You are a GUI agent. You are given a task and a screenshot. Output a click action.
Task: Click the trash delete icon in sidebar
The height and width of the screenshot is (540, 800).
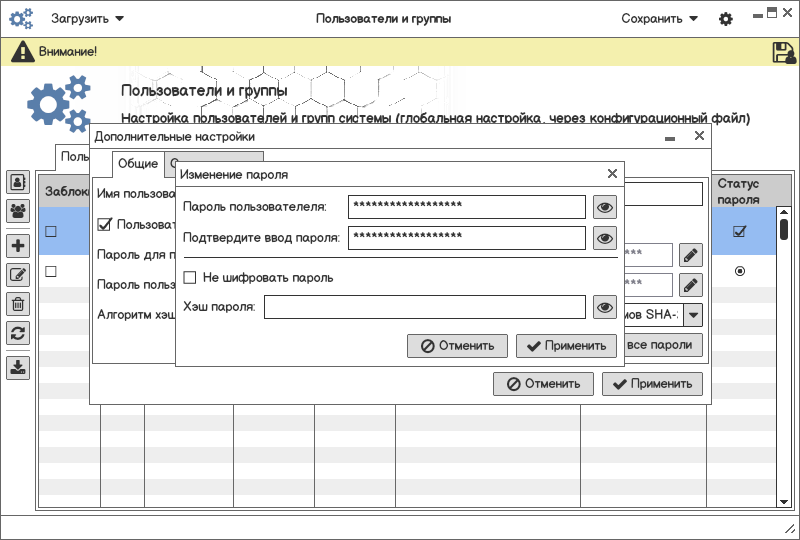[18, 304]
